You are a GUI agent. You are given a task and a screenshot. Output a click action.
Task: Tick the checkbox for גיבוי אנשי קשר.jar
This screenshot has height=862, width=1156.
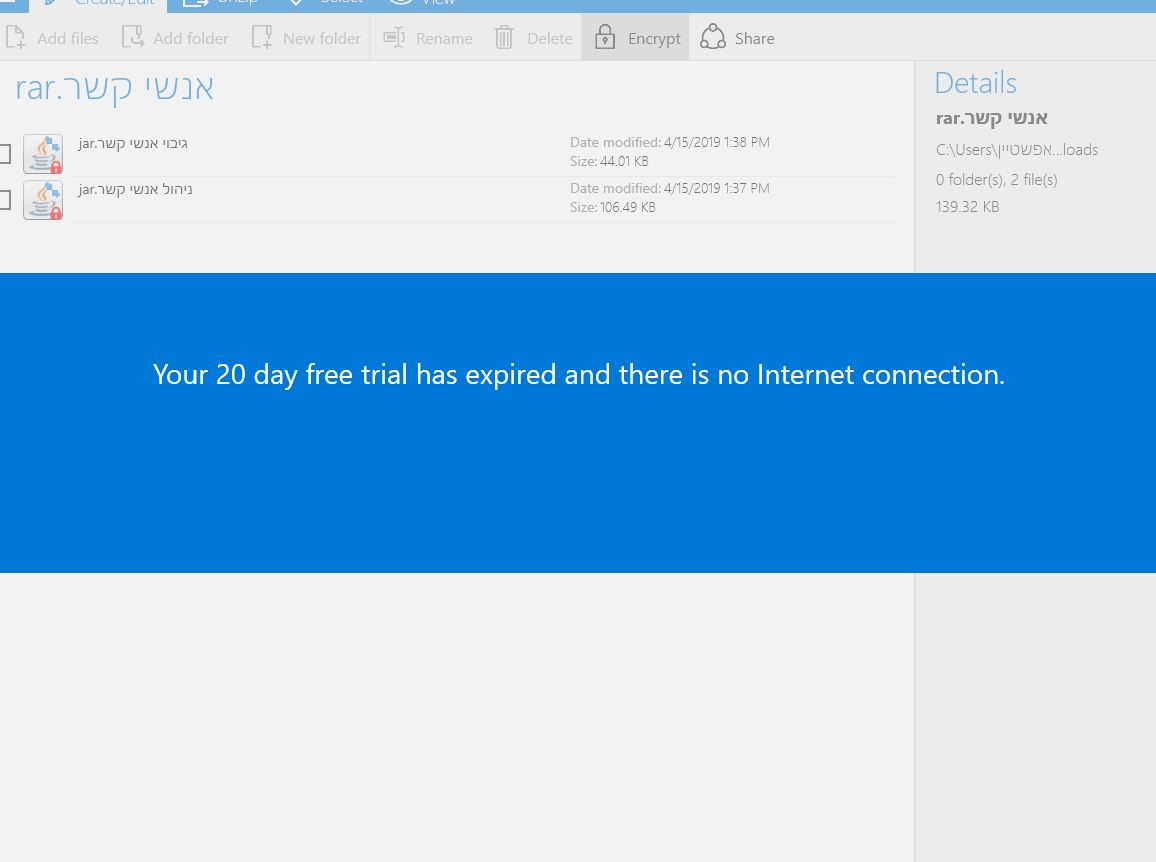pyautogui.click(x=4, y=153)
